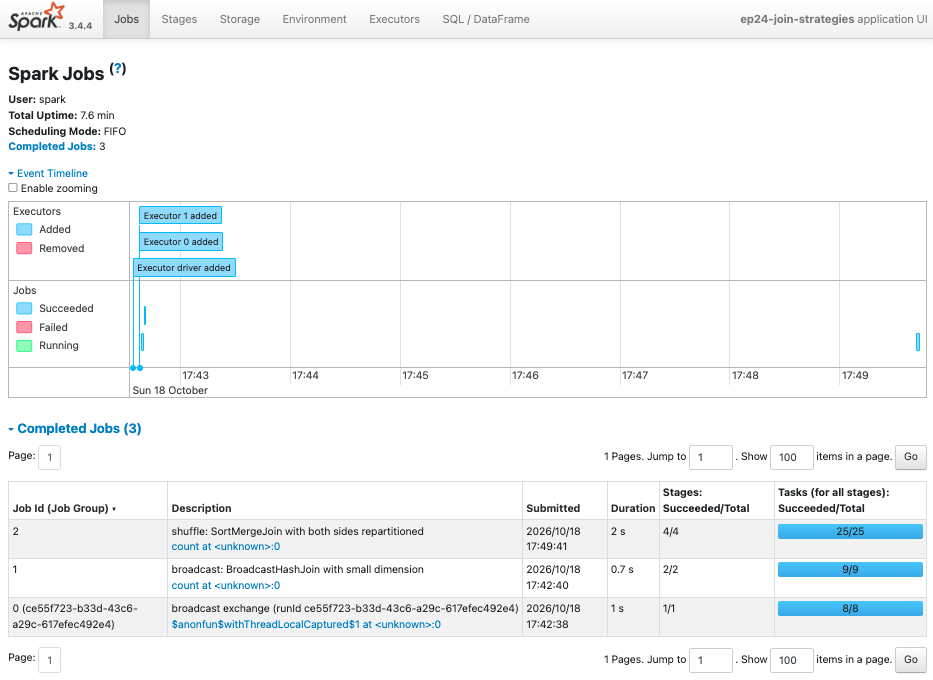933x680 pixels.
Task: Click the broadcast exchange runId description text
Action: coord(345,608)
